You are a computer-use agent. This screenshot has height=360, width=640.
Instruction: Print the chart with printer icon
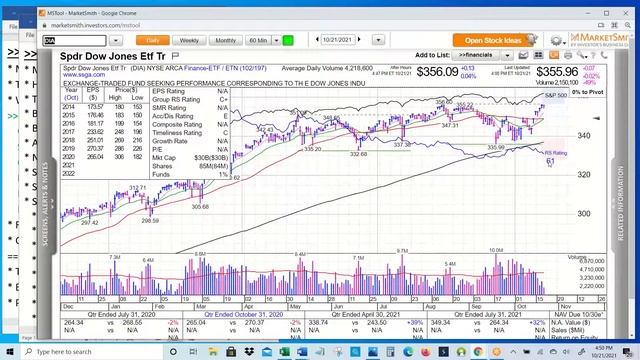[568, 55]
